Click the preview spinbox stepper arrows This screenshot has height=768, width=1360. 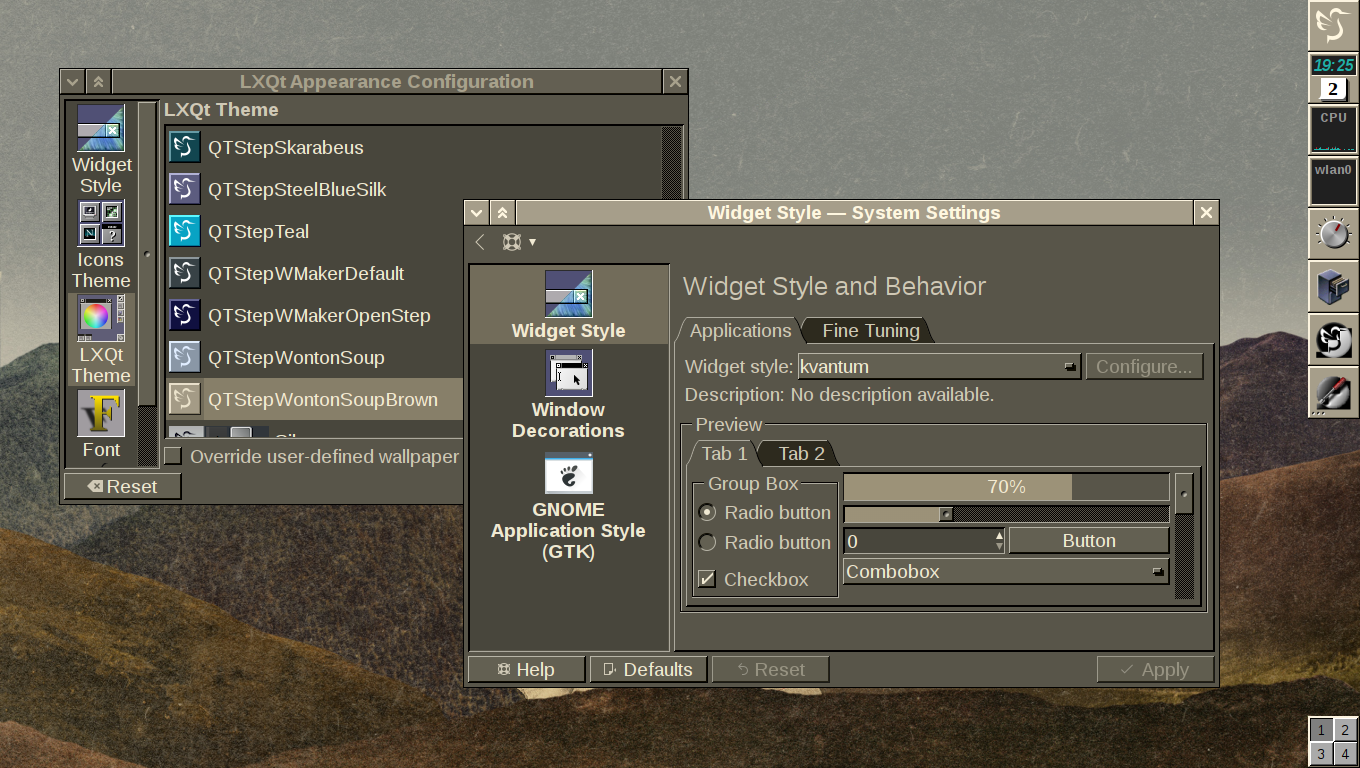tap(999, 541)
